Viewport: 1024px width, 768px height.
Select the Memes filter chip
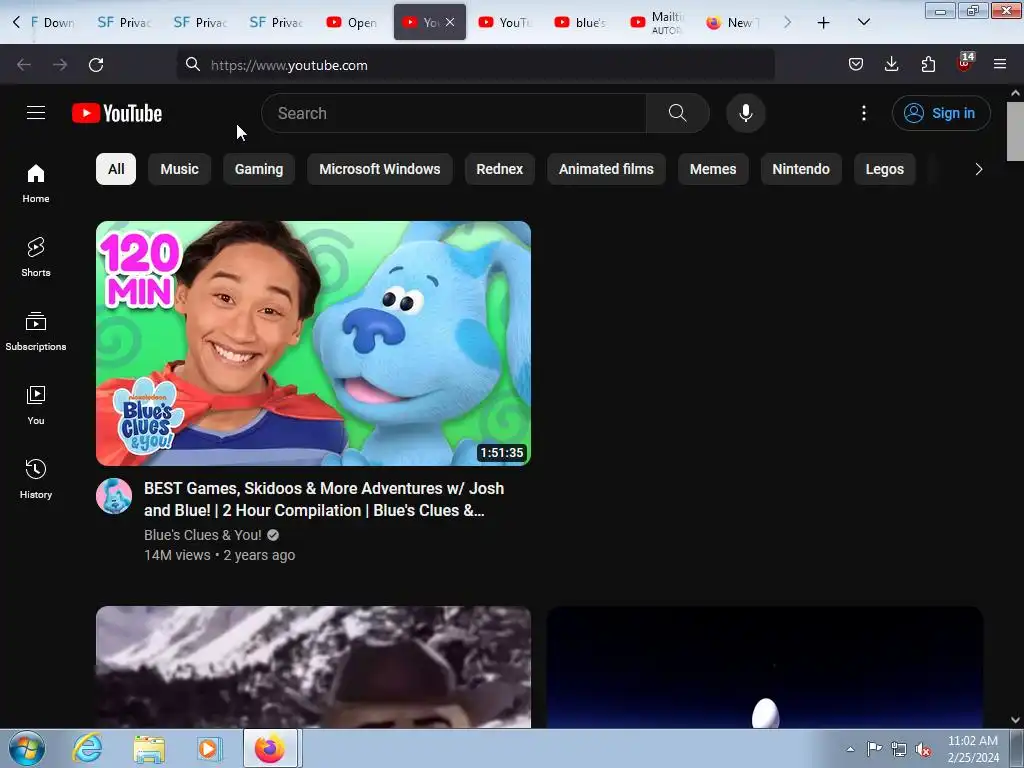click(712, 169)
